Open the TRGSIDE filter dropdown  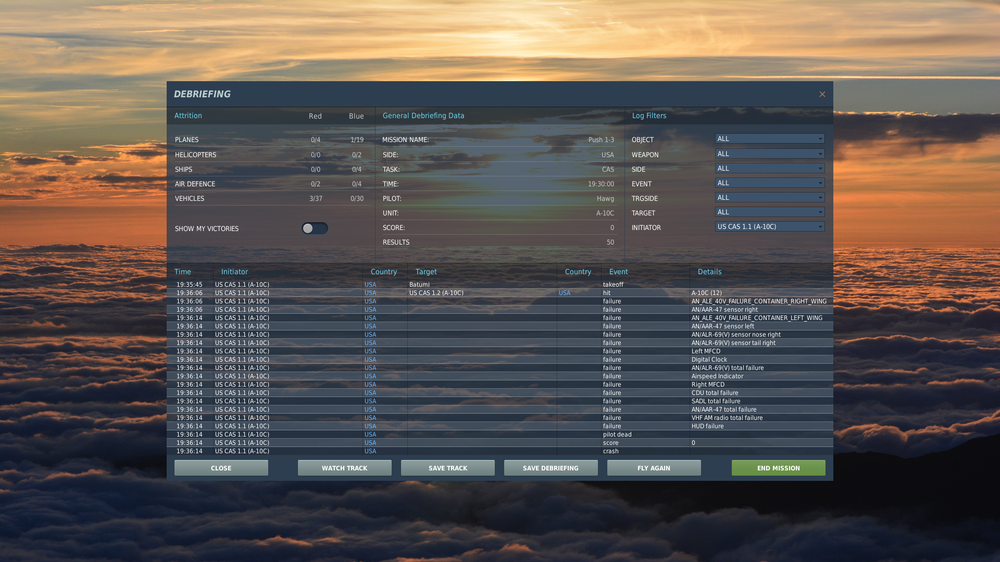click(770, 198)
